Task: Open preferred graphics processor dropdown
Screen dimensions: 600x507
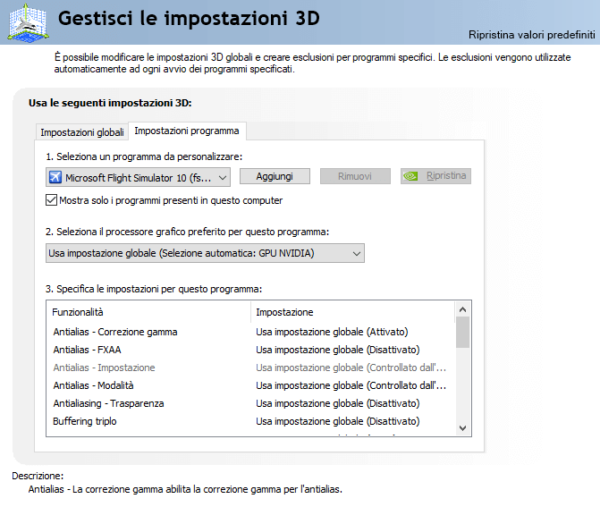Action: tap(205, 253)
